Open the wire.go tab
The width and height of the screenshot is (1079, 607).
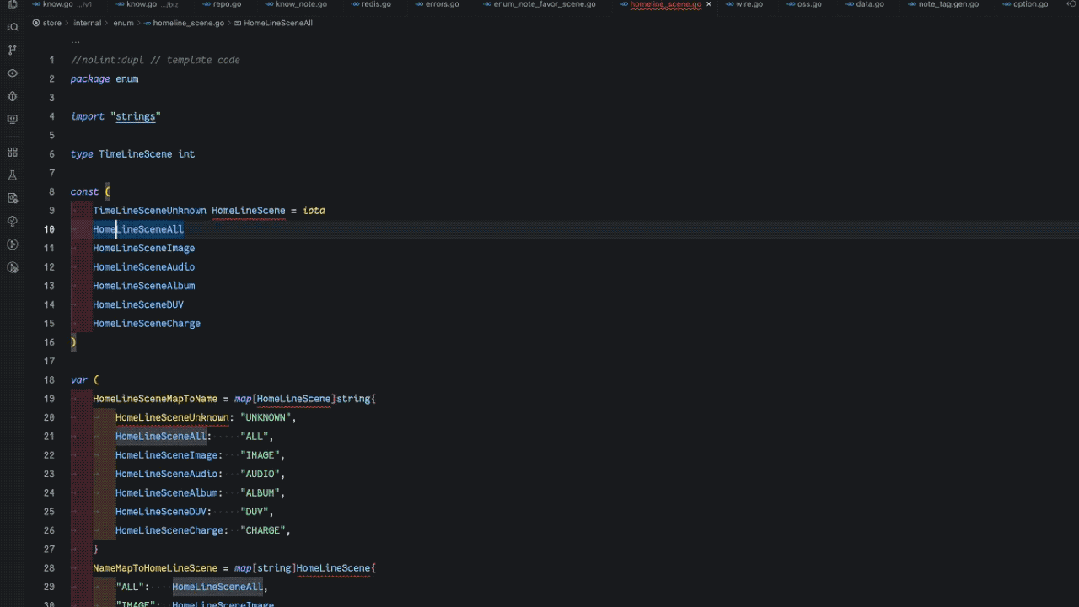(745, 4)
